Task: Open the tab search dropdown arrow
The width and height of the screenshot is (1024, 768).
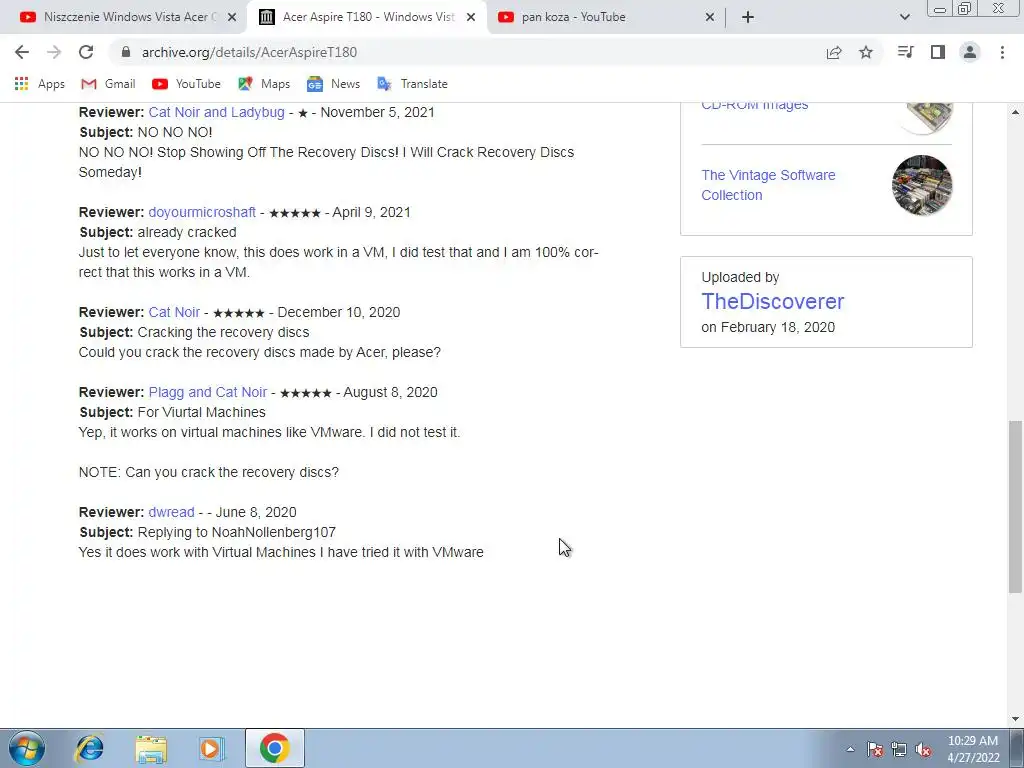Action: point(904,17)
